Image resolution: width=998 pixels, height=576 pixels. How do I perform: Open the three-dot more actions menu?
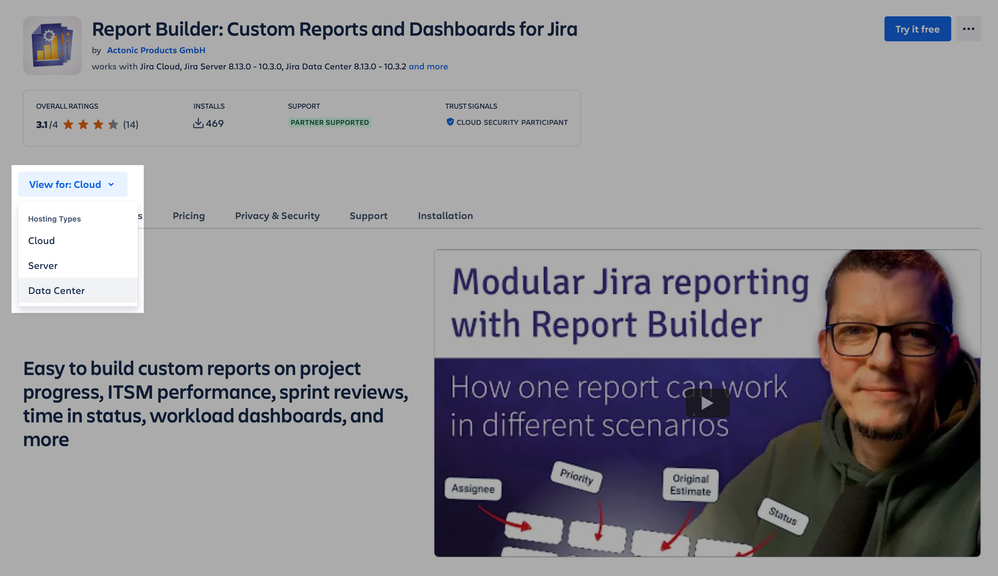(x=968, y=29)
